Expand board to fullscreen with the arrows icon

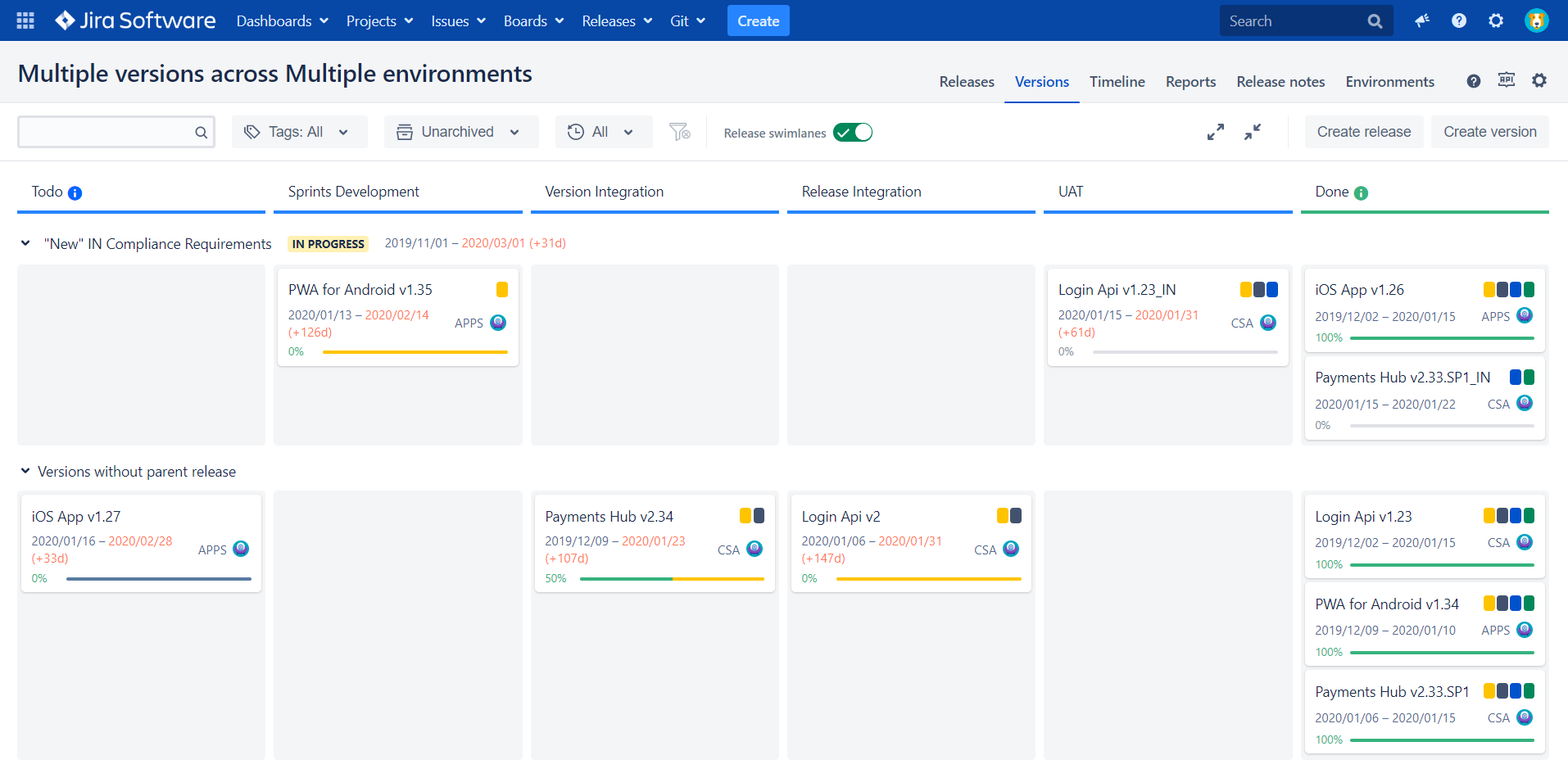[x=1216, y=131]
